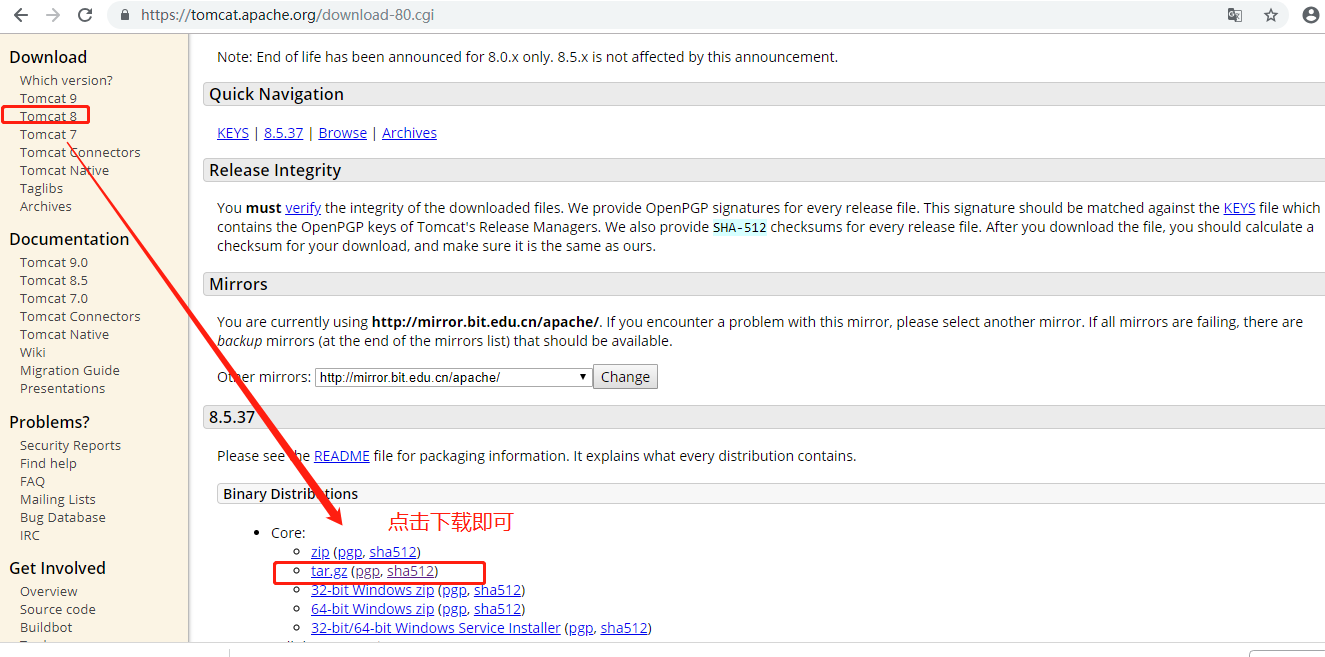Open the Source code link

coord(58,609)
